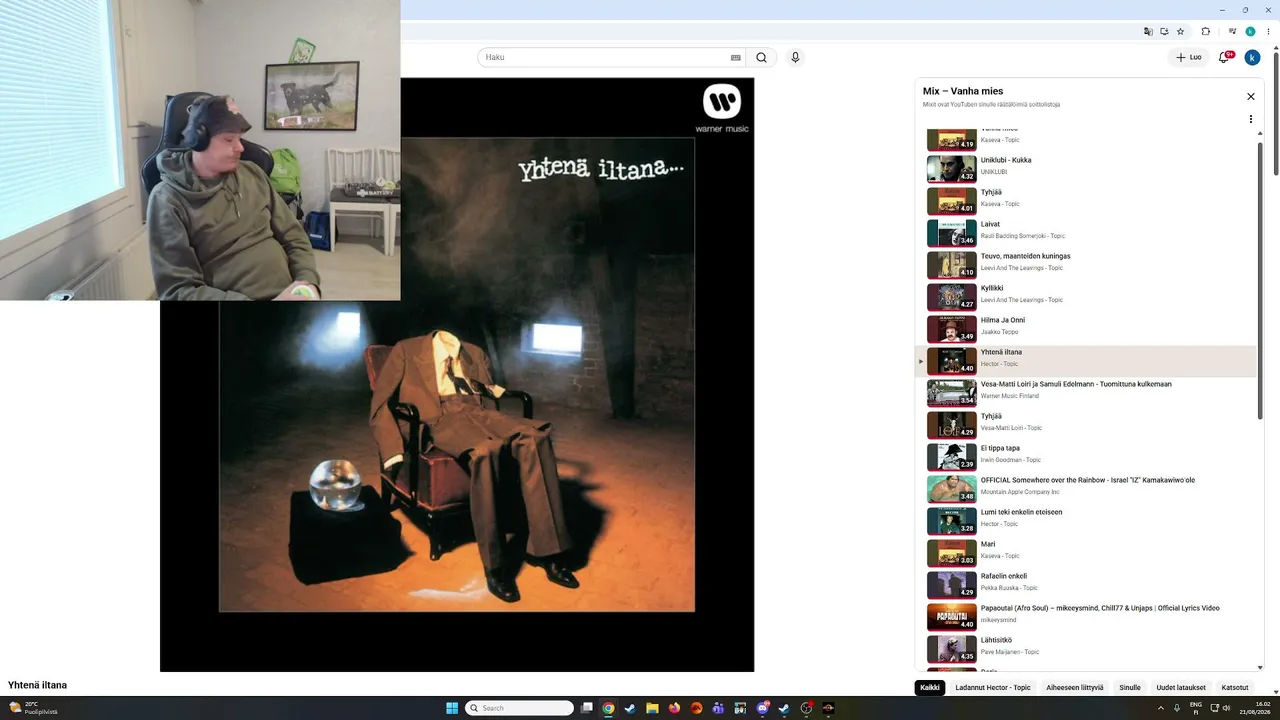Play Kyllikki by Leevi And The Leavings
Viewport: 1280px width, 720px height.
pyautogui.click(x=1086, y=296)
